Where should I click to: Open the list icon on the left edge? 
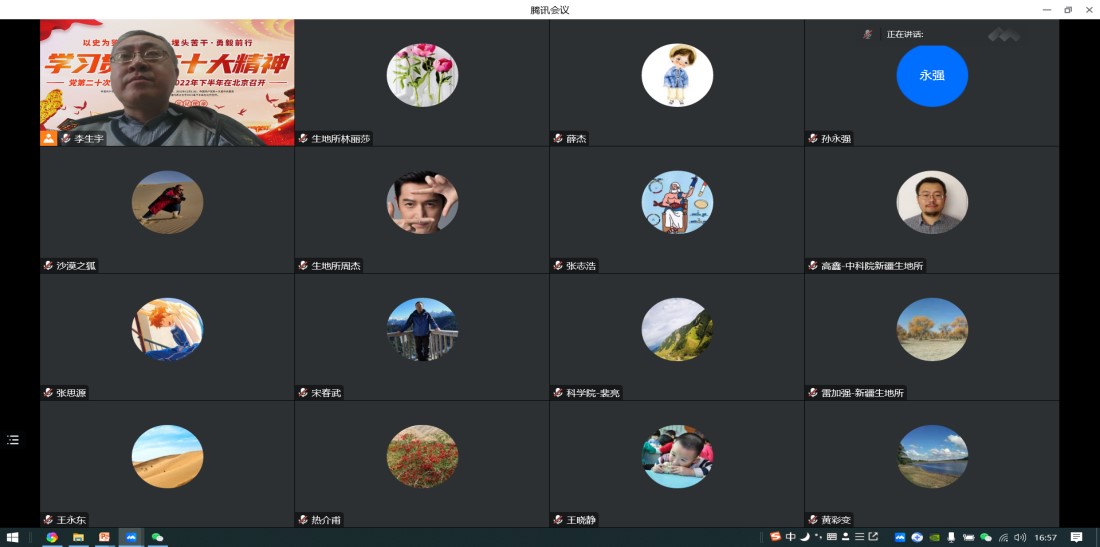point(13,440)
